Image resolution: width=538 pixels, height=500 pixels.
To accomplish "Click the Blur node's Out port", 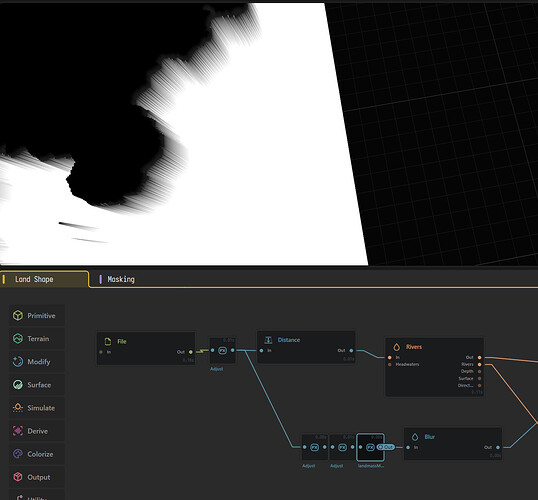I will click(498, 447).
